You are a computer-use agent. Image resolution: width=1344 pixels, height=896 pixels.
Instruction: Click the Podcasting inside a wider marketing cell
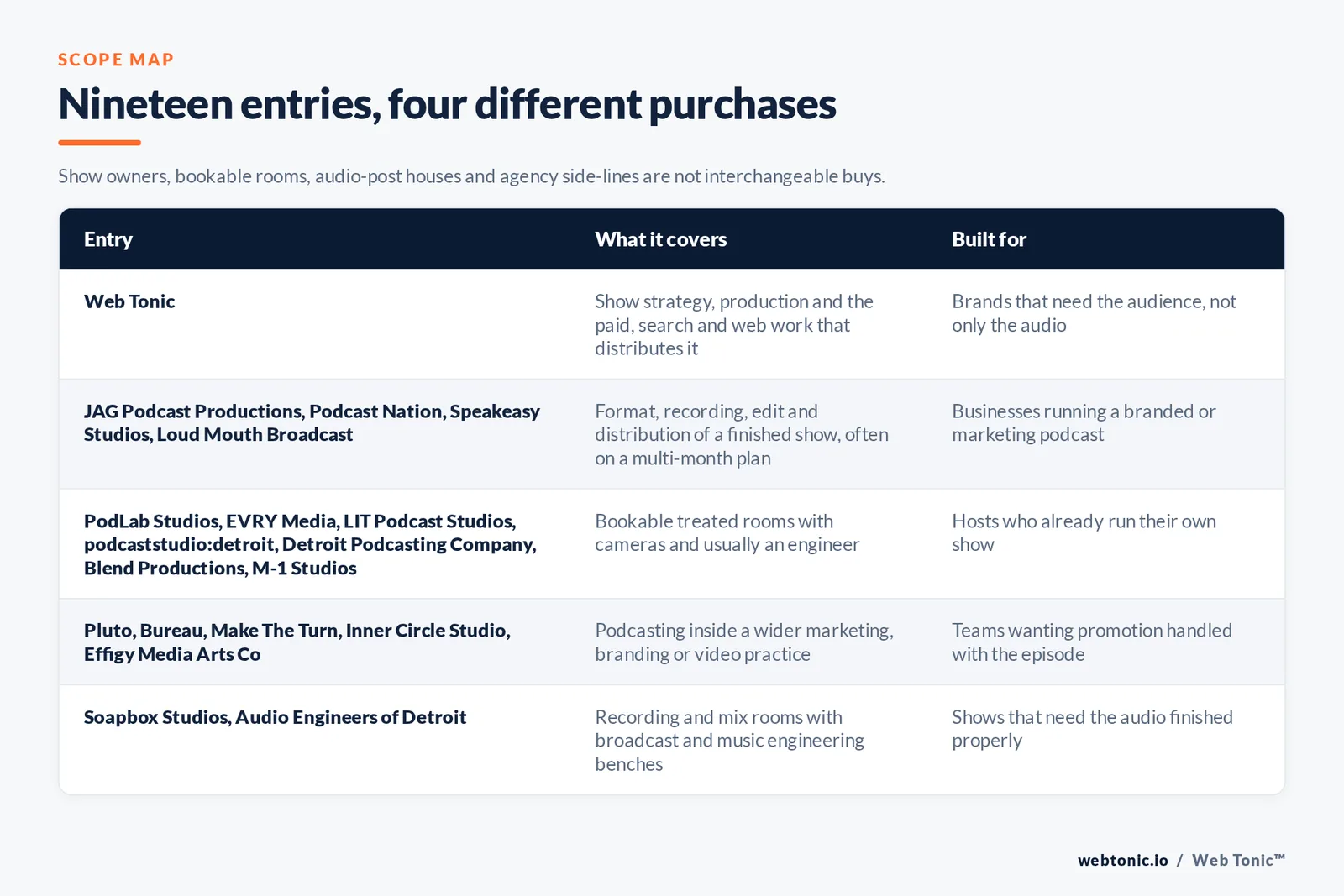(744, 642)
